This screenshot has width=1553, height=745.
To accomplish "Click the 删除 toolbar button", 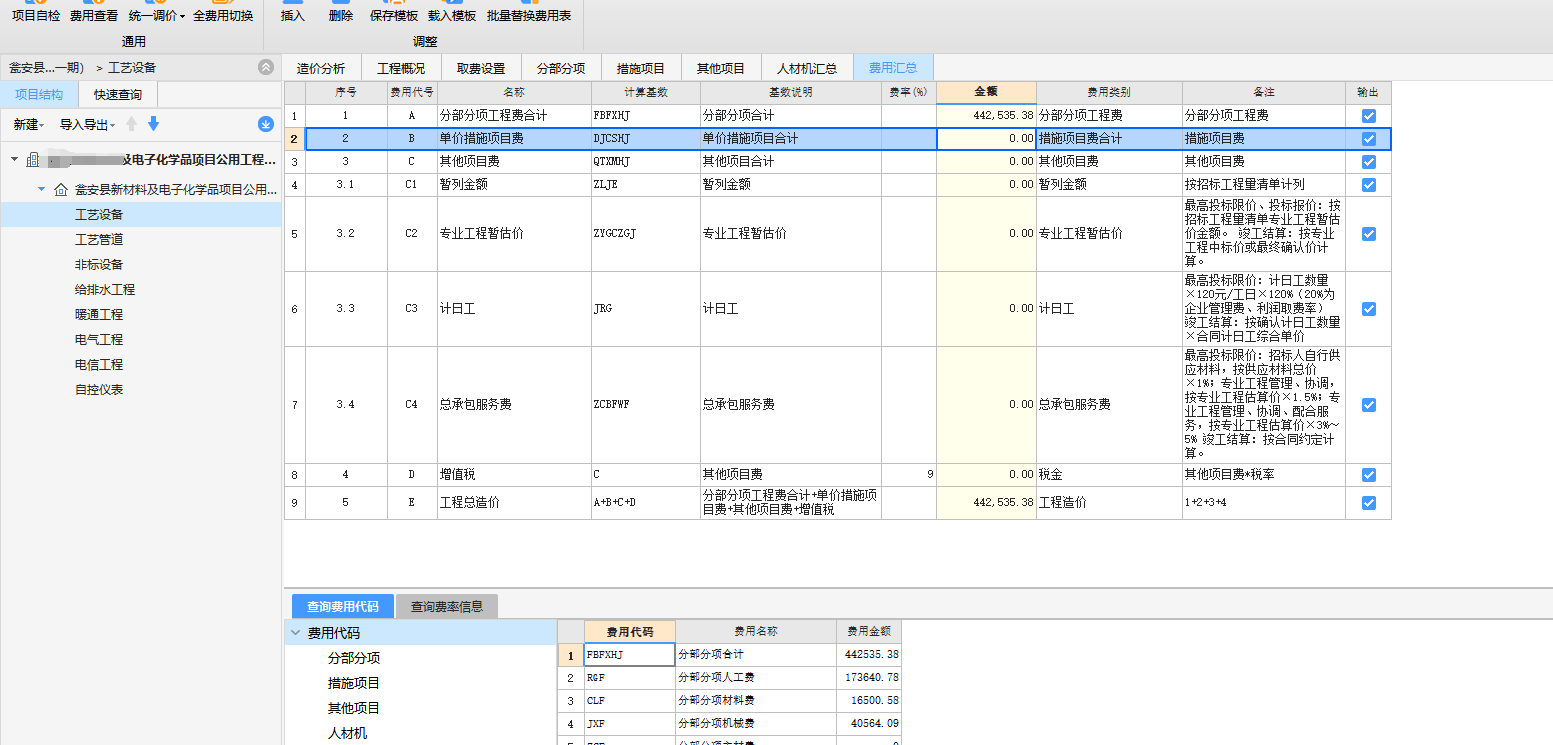I will 341,12.
